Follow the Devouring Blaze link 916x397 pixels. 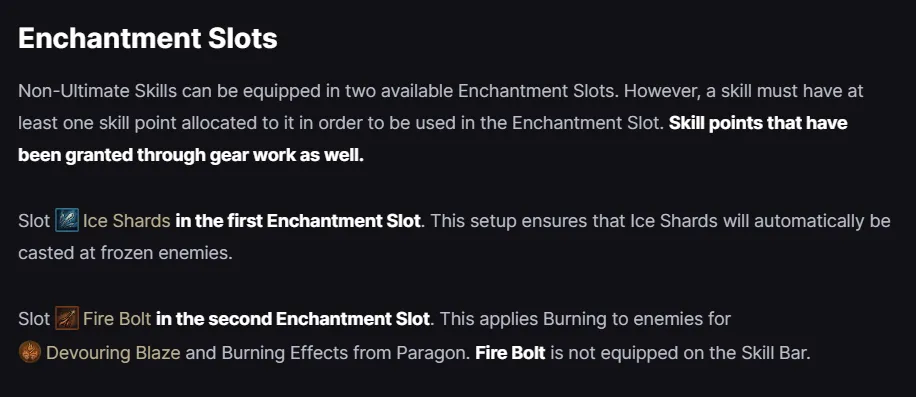point(113,353)
